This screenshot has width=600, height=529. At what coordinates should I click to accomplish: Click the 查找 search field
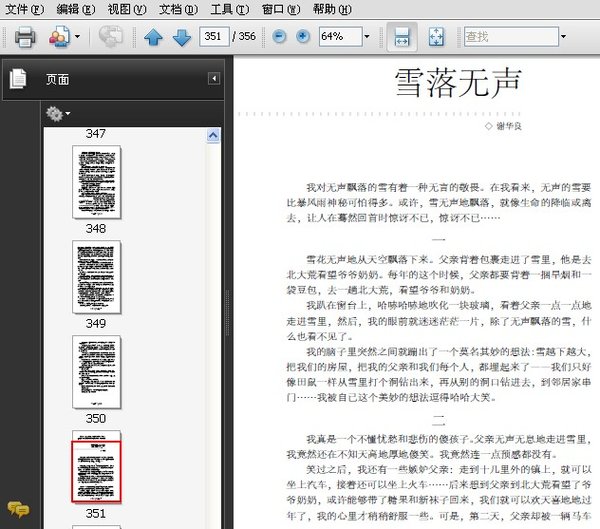point(511,36)
